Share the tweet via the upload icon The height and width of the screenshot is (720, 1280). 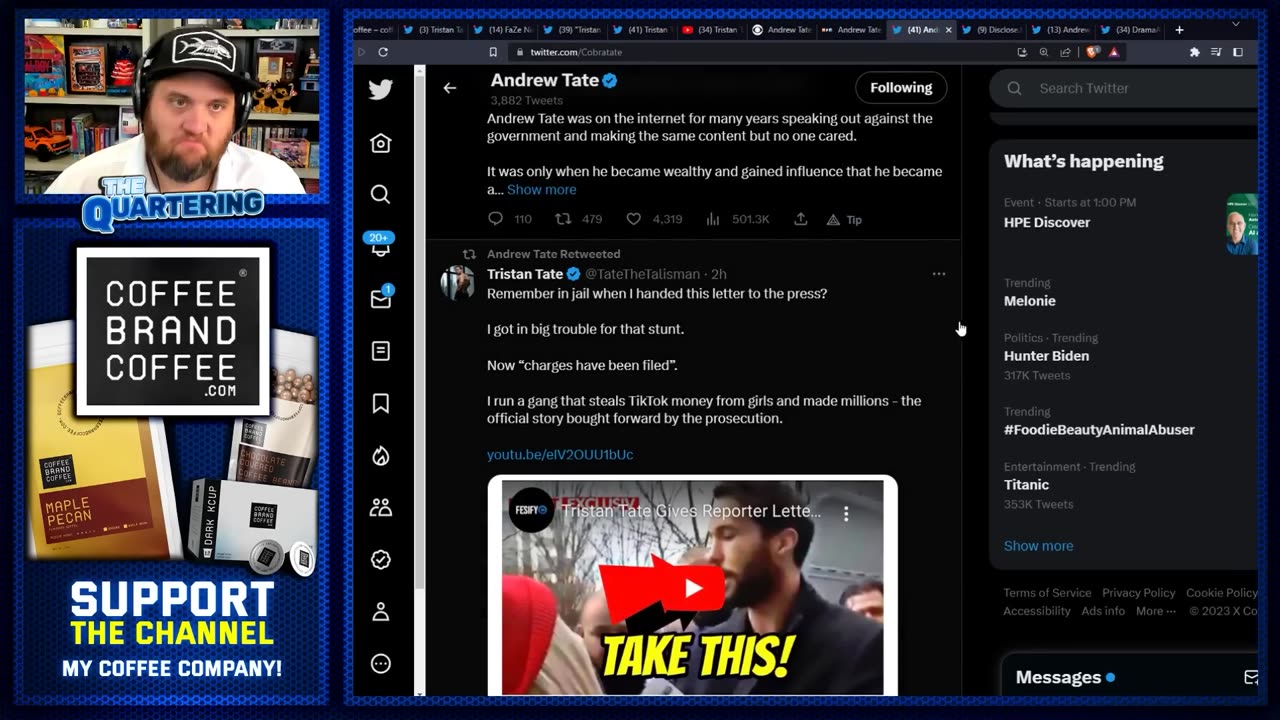click(800, 219)
